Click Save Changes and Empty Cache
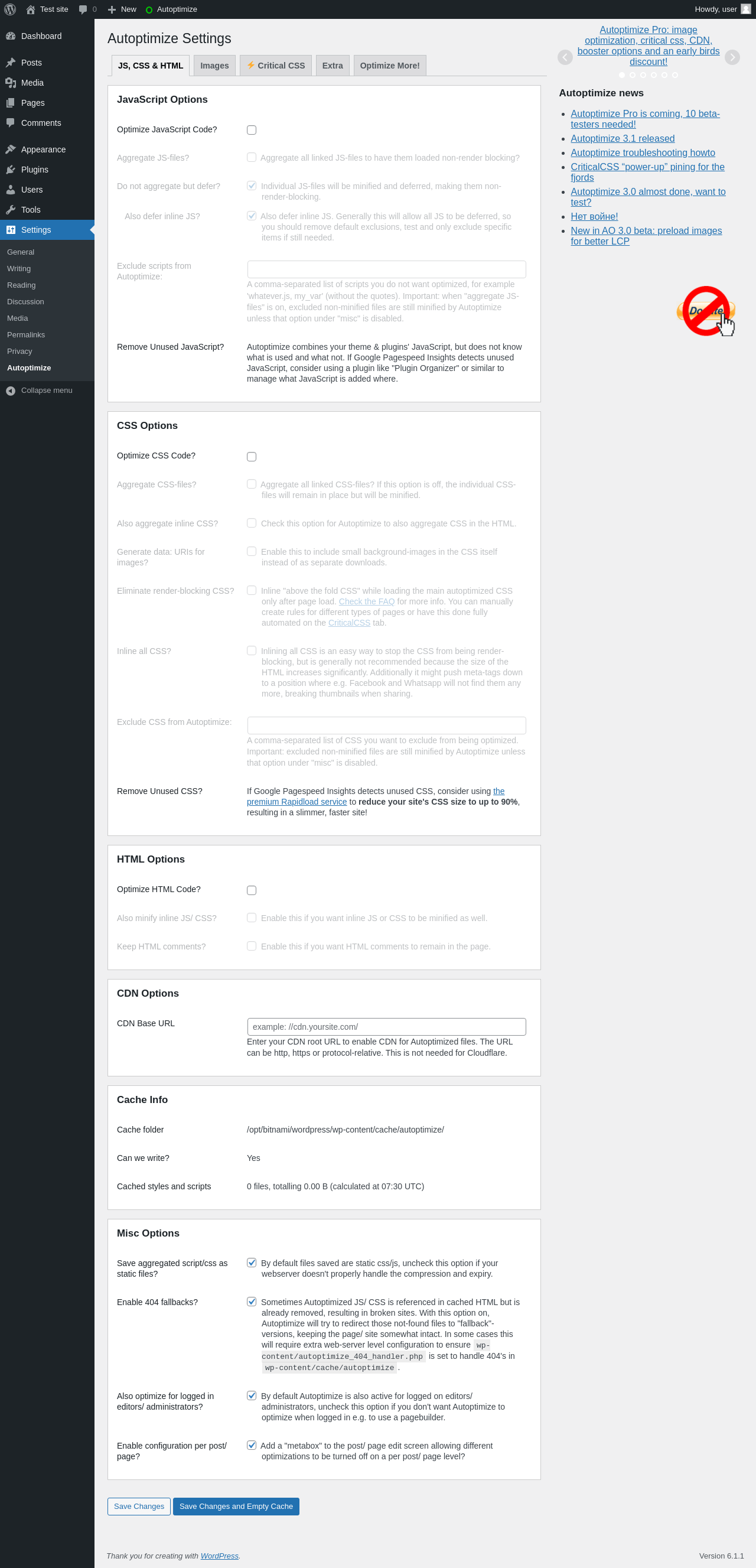The width and height of the screenshot is (756, 1568). point(236,1507)
